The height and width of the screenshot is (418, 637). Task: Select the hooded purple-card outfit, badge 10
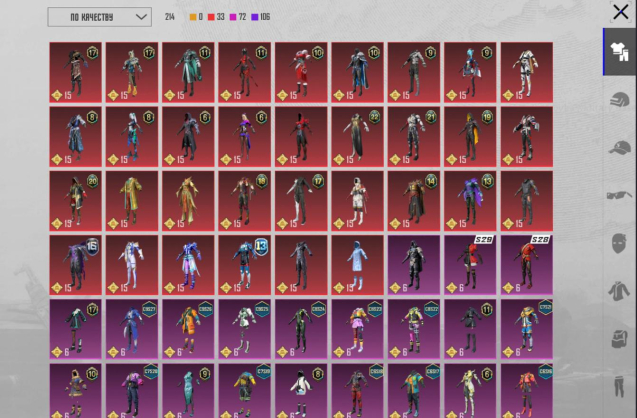point(76,391)
